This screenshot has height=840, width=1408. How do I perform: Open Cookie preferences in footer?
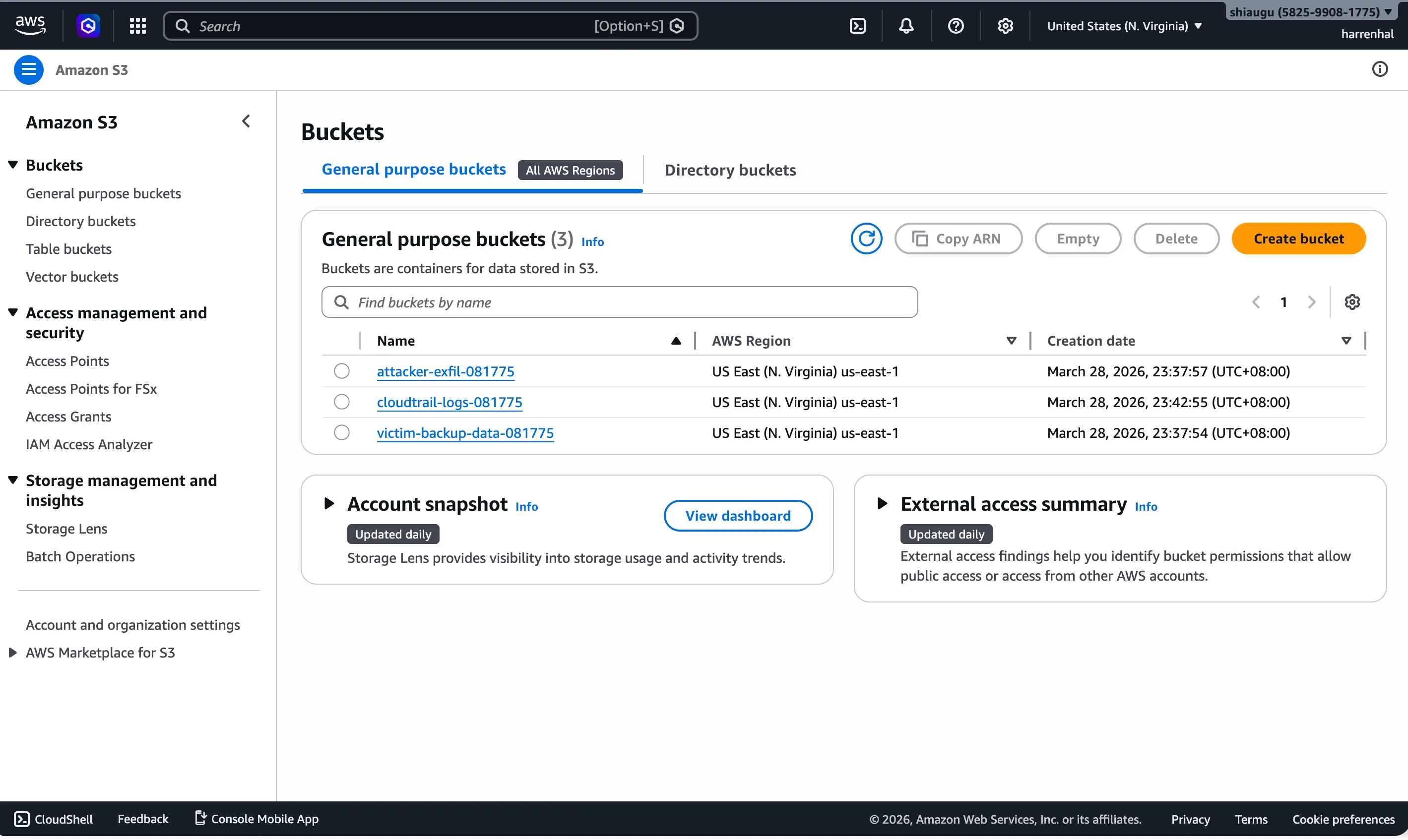click(1343, 819)
